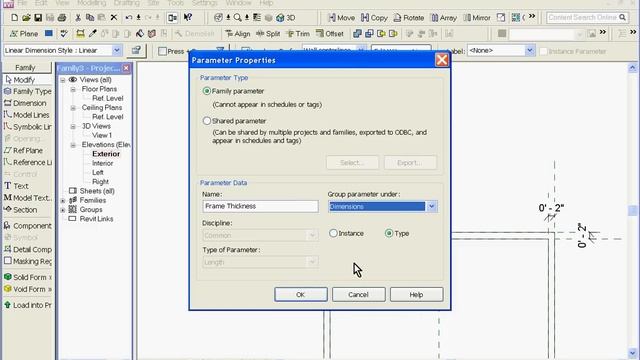This screenshot has width=640, height=360.
Task: Select the Copy tool in edit toolbar
Action: pos(374,18)
